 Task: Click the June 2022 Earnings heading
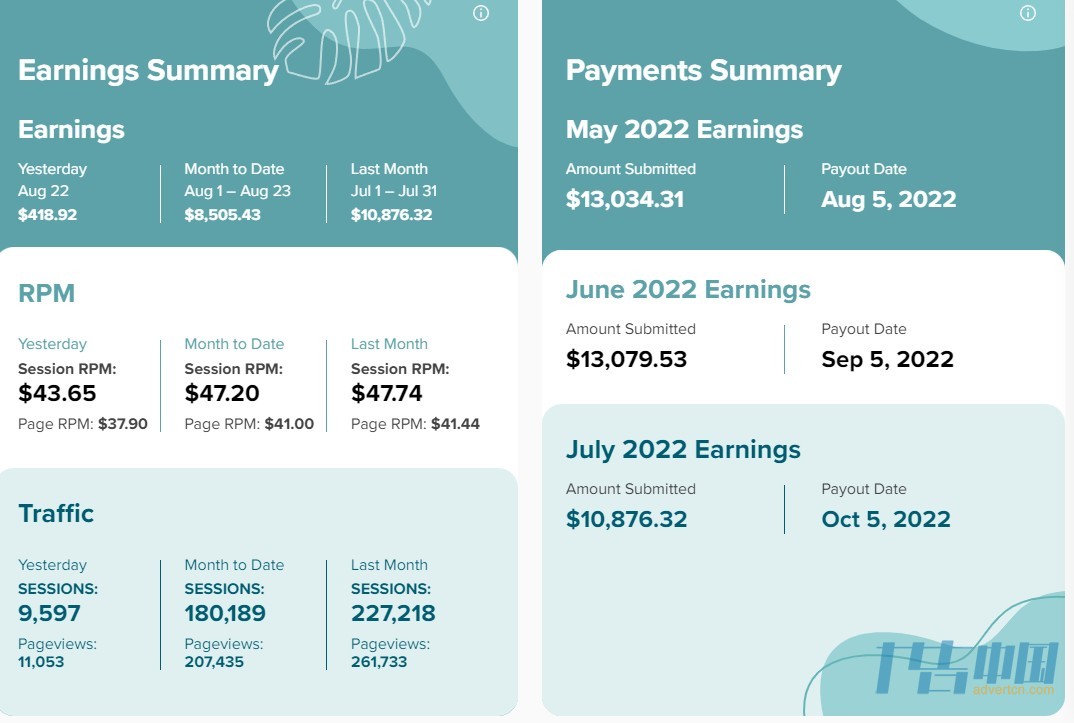coord(688,290)
